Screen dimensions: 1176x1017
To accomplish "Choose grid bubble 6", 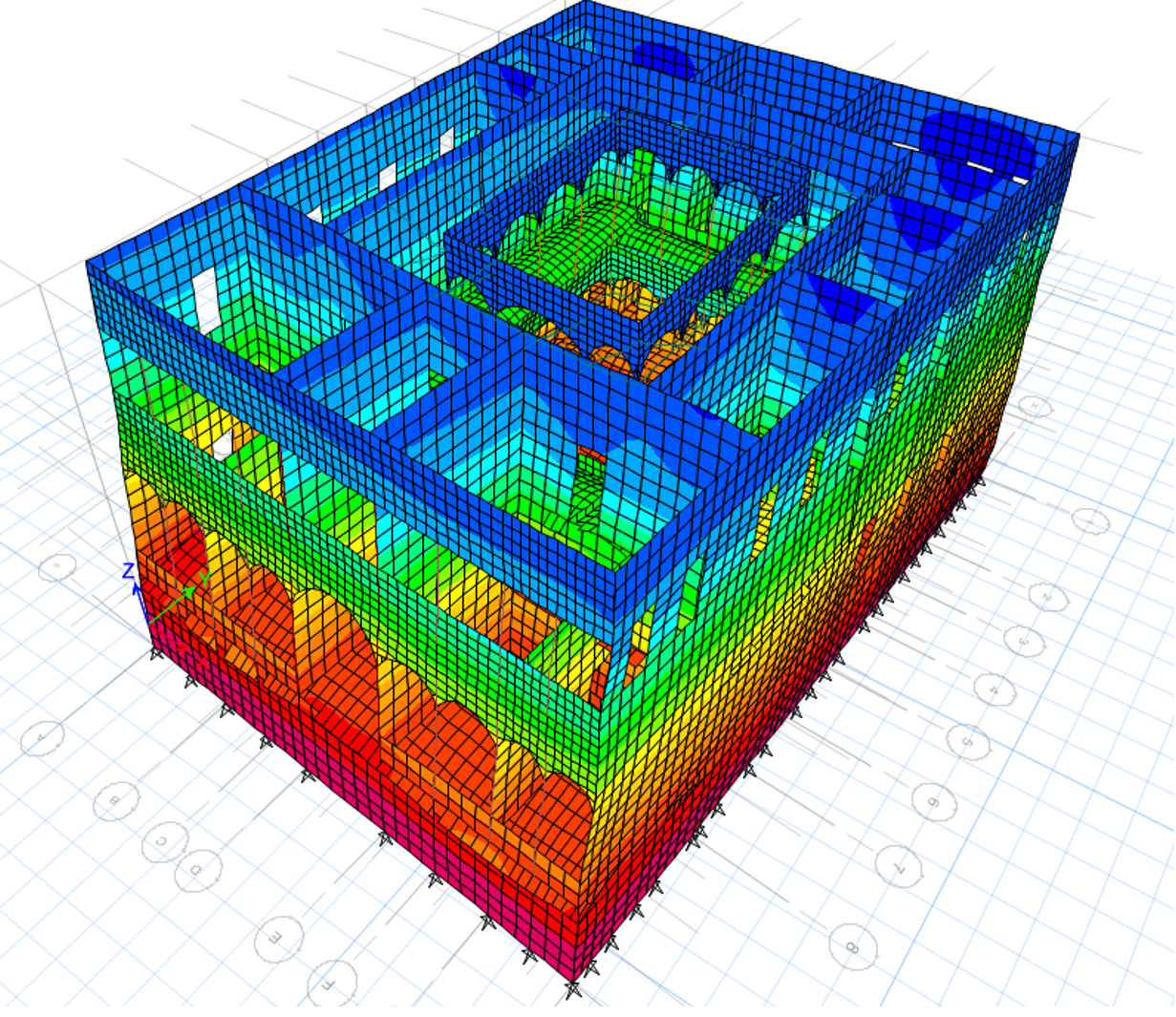I will (933, 801).
